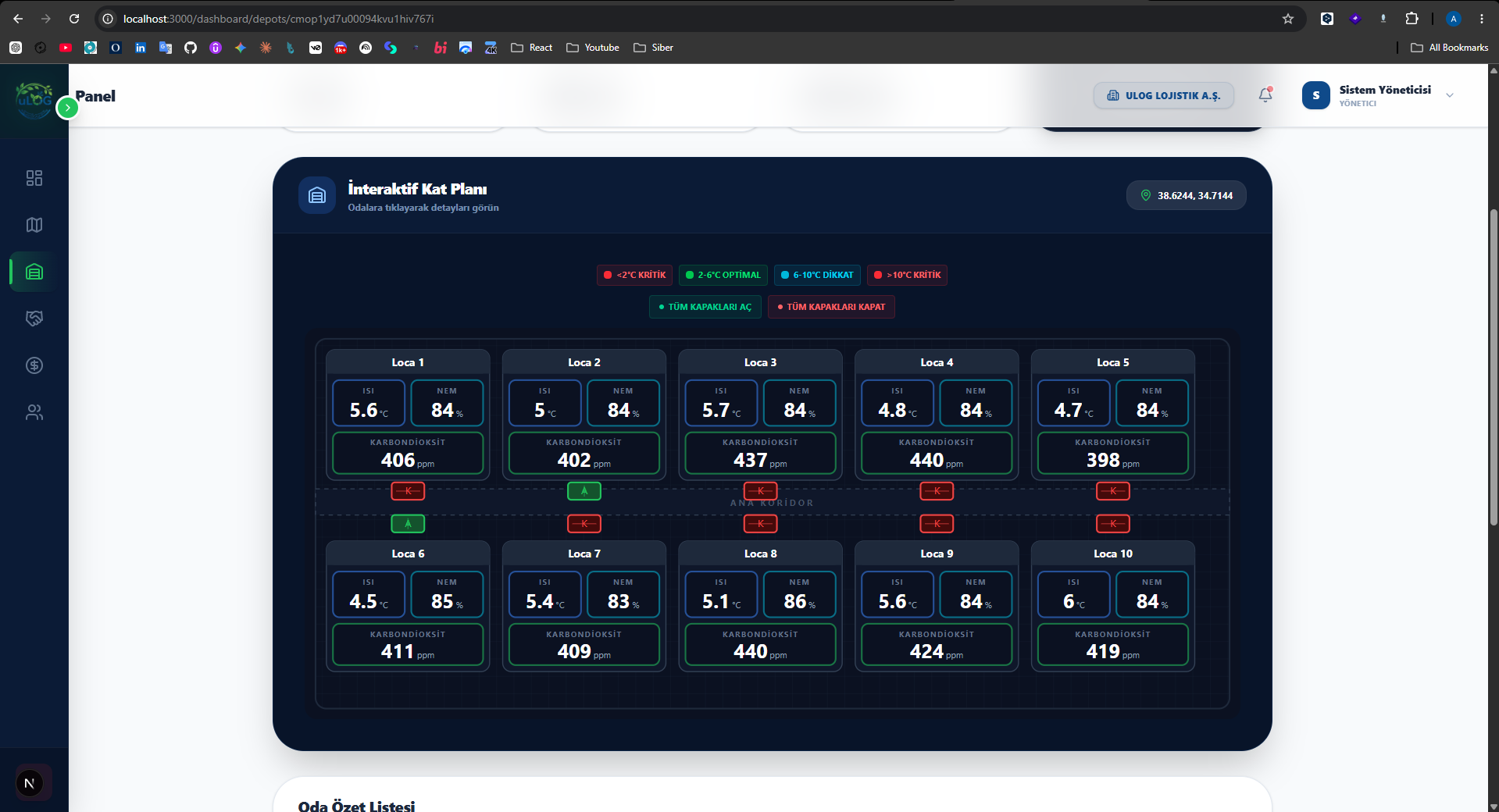Screen dimensions: 1499x812
Task: Open the Siber bookmarks folder
Action: [x=654, y=48]
